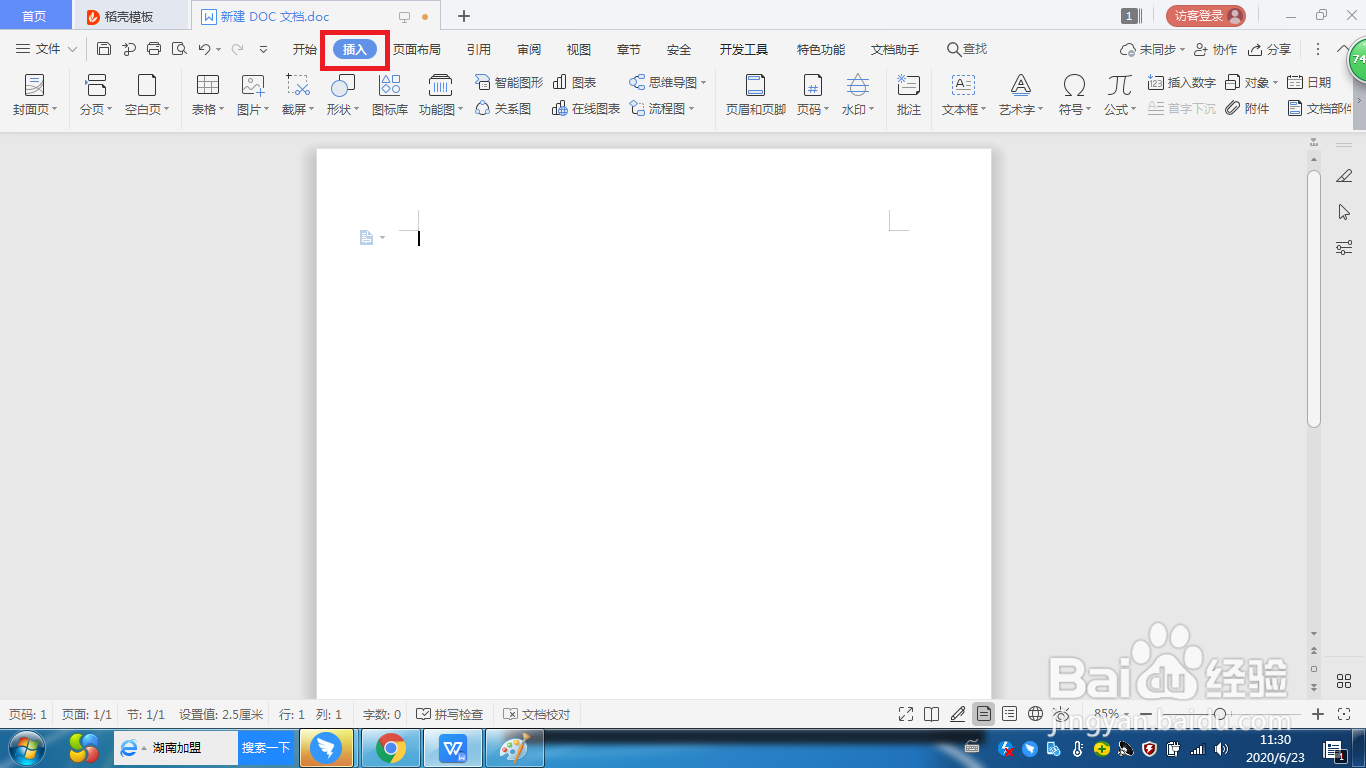Click the zoom slider handle
Image resolution: width=1366 pixels, height=768 pixels.
1220,714
